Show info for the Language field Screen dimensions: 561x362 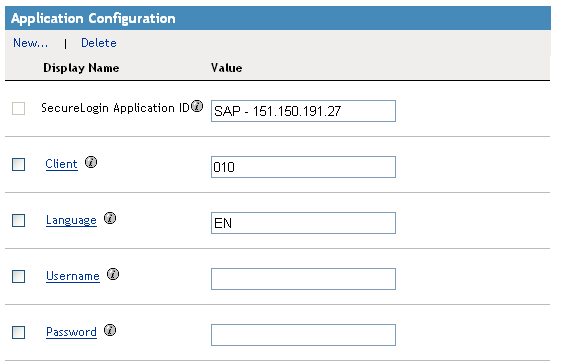pyautogui.click(x=110, y=218)
